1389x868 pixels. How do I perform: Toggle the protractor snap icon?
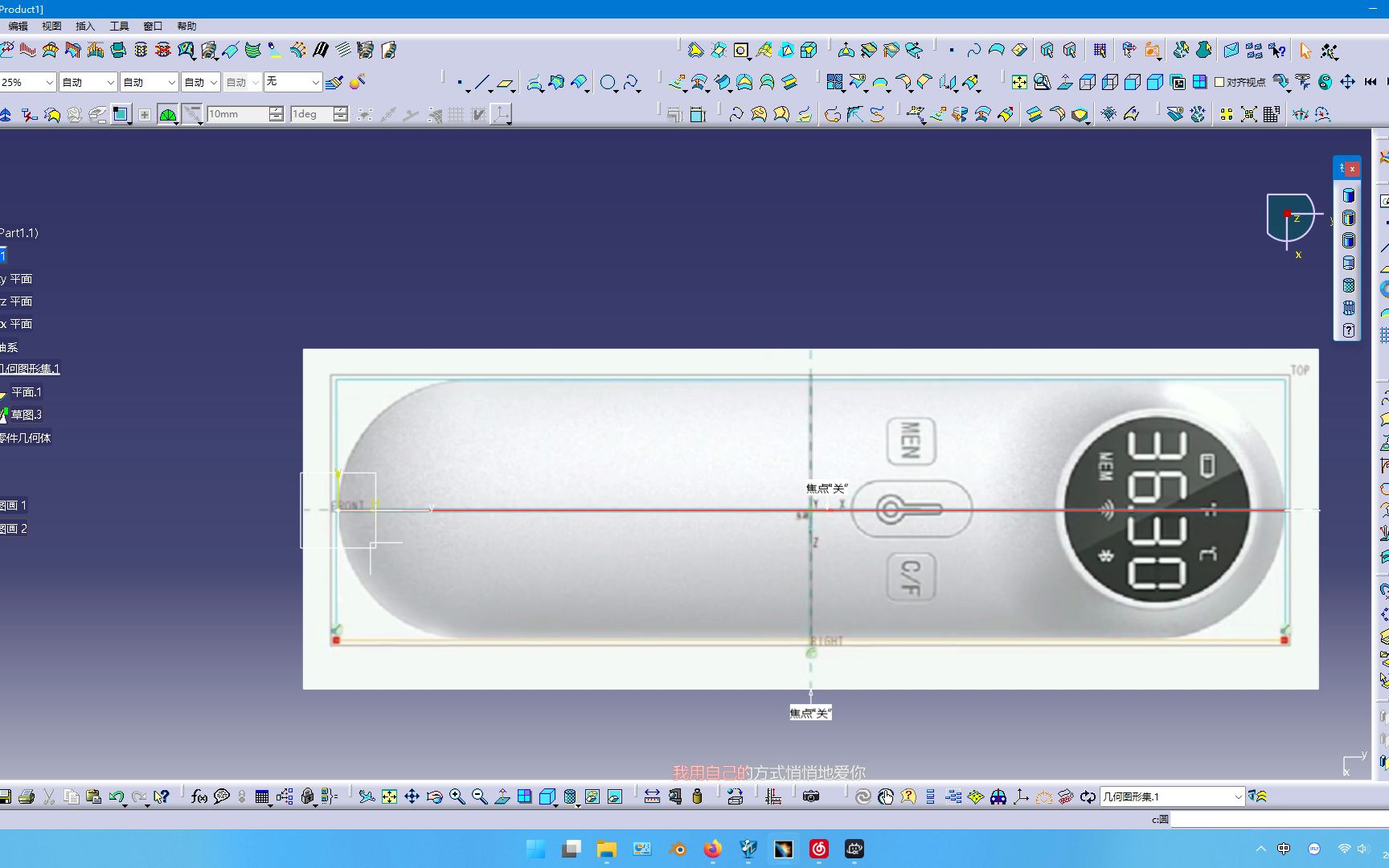coord(167,114)
